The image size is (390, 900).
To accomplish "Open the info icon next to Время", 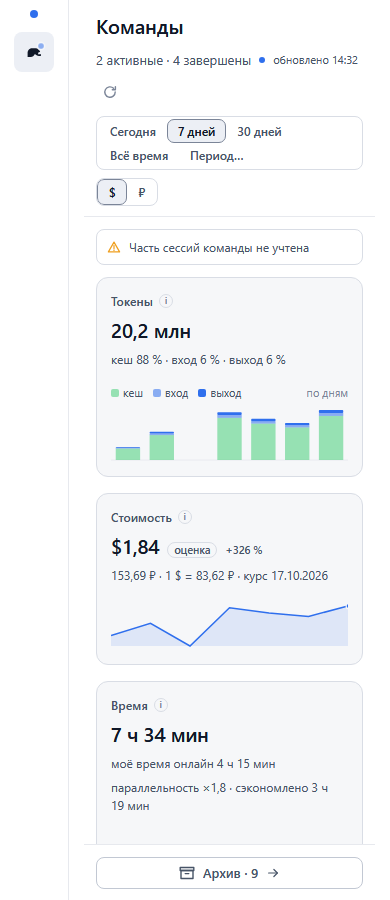I will 161,705.
